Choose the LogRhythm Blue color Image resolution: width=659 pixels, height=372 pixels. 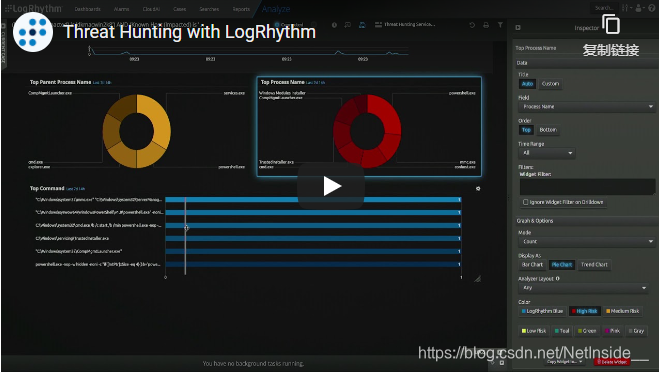(x=542, y=311)
